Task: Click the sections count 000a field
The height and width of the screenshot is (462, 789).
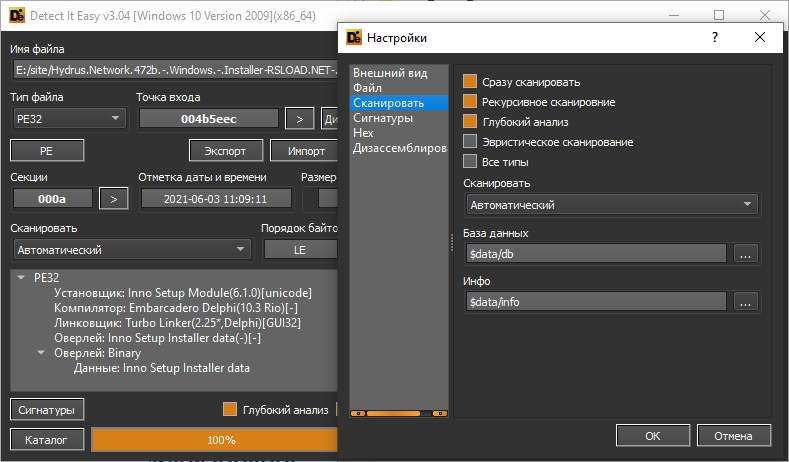Action: tap(52, 199)
